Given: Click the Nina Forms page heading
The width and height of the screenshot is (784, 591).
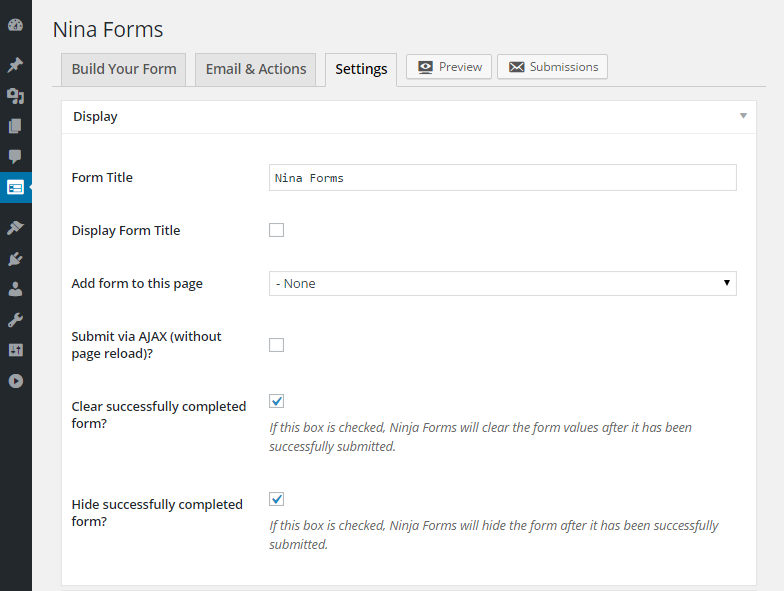Looking at the screenshot, I should coord(108,30).
